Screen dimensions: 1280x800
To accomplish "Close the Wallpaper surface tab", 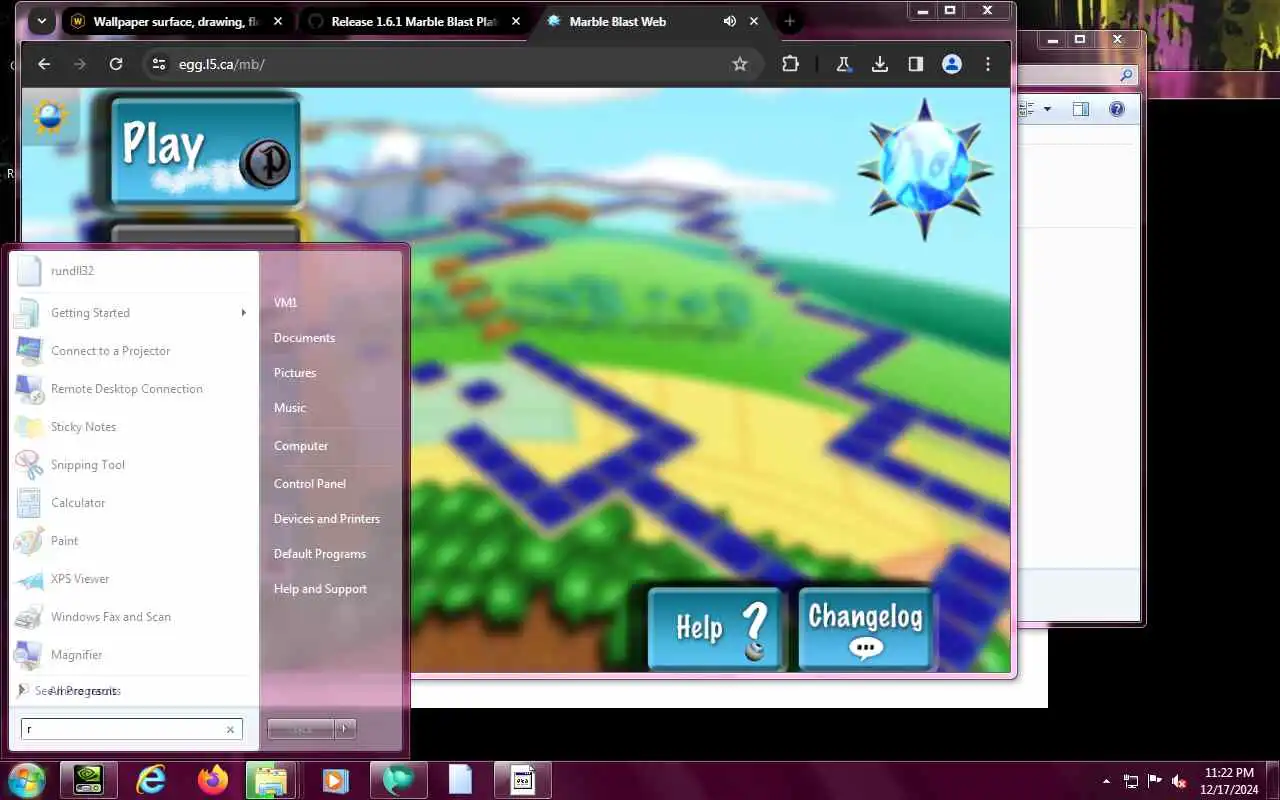I will coord(278,21).
